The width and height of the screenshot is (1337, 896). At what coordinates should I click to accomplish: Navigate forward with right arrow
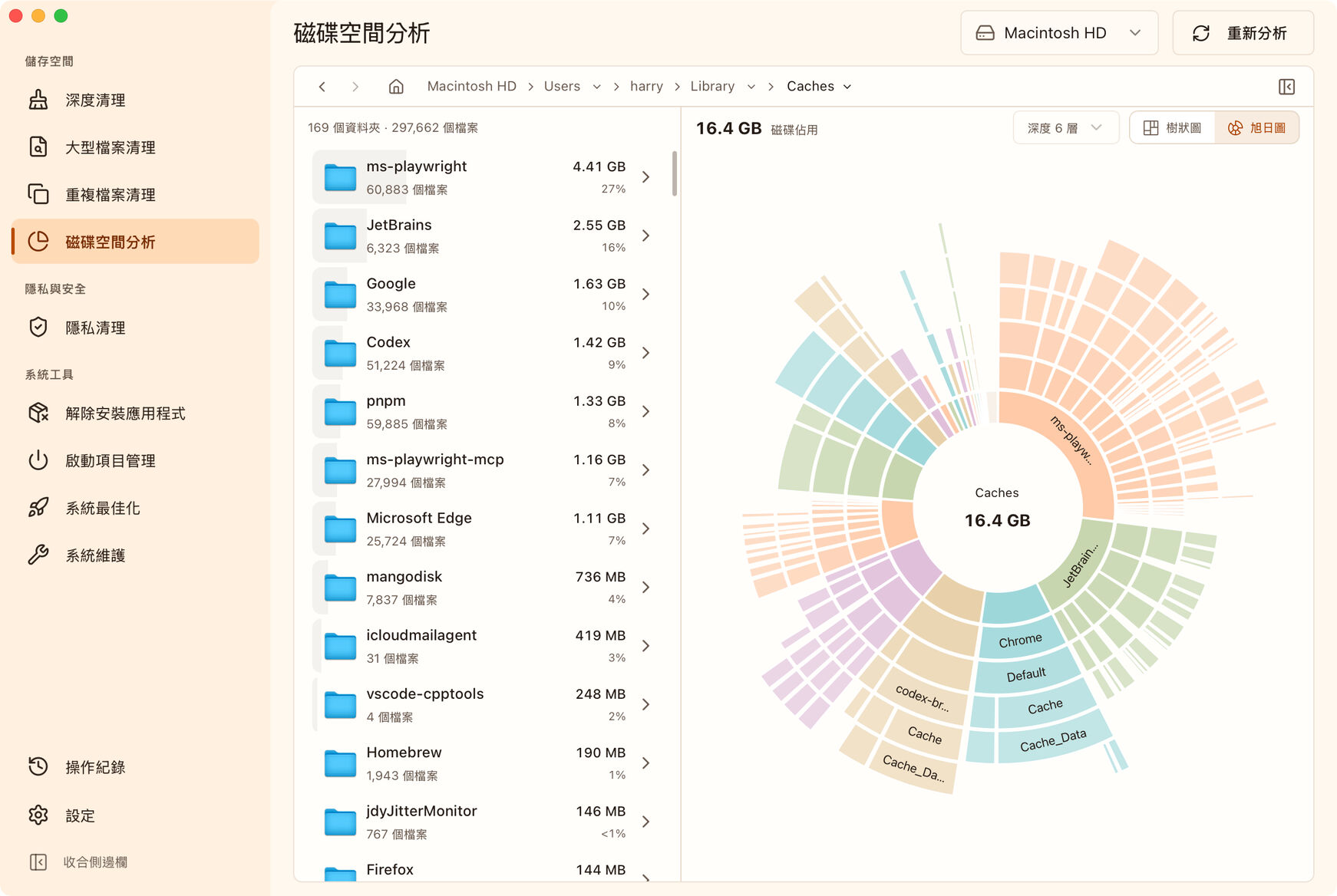coord(355,87)
